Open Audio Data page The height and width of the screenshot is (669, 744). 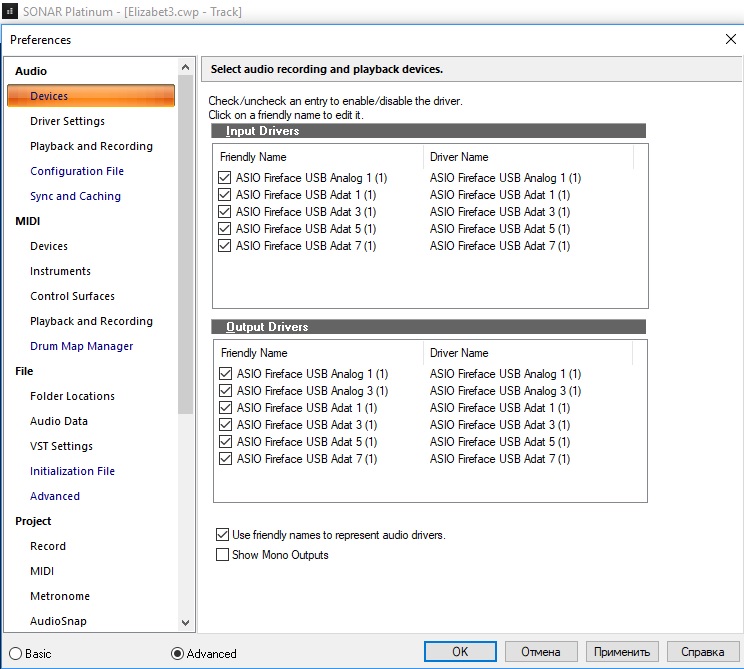[59, 421]
